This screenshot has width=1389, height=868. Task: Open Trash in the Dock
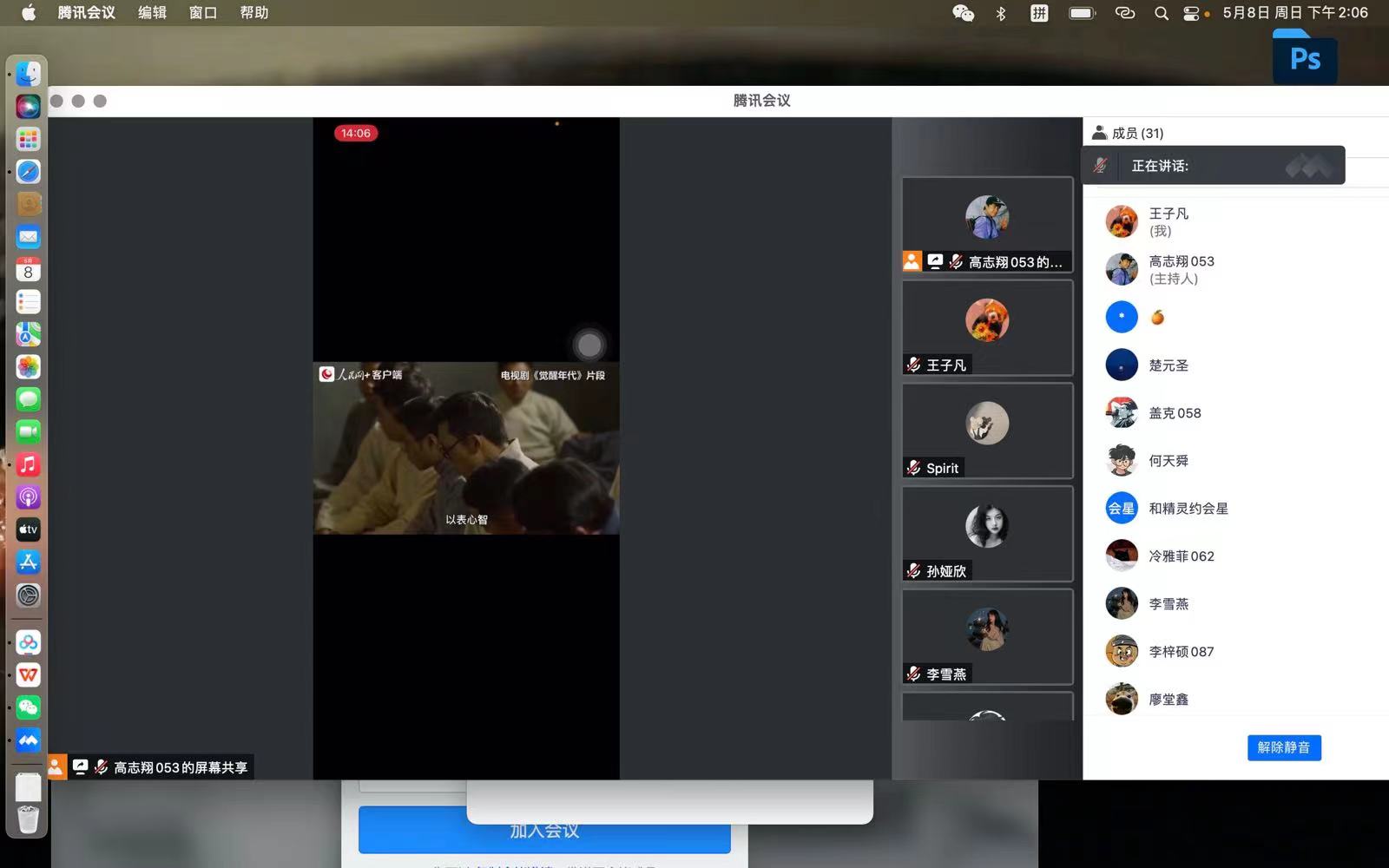(28, 819)
